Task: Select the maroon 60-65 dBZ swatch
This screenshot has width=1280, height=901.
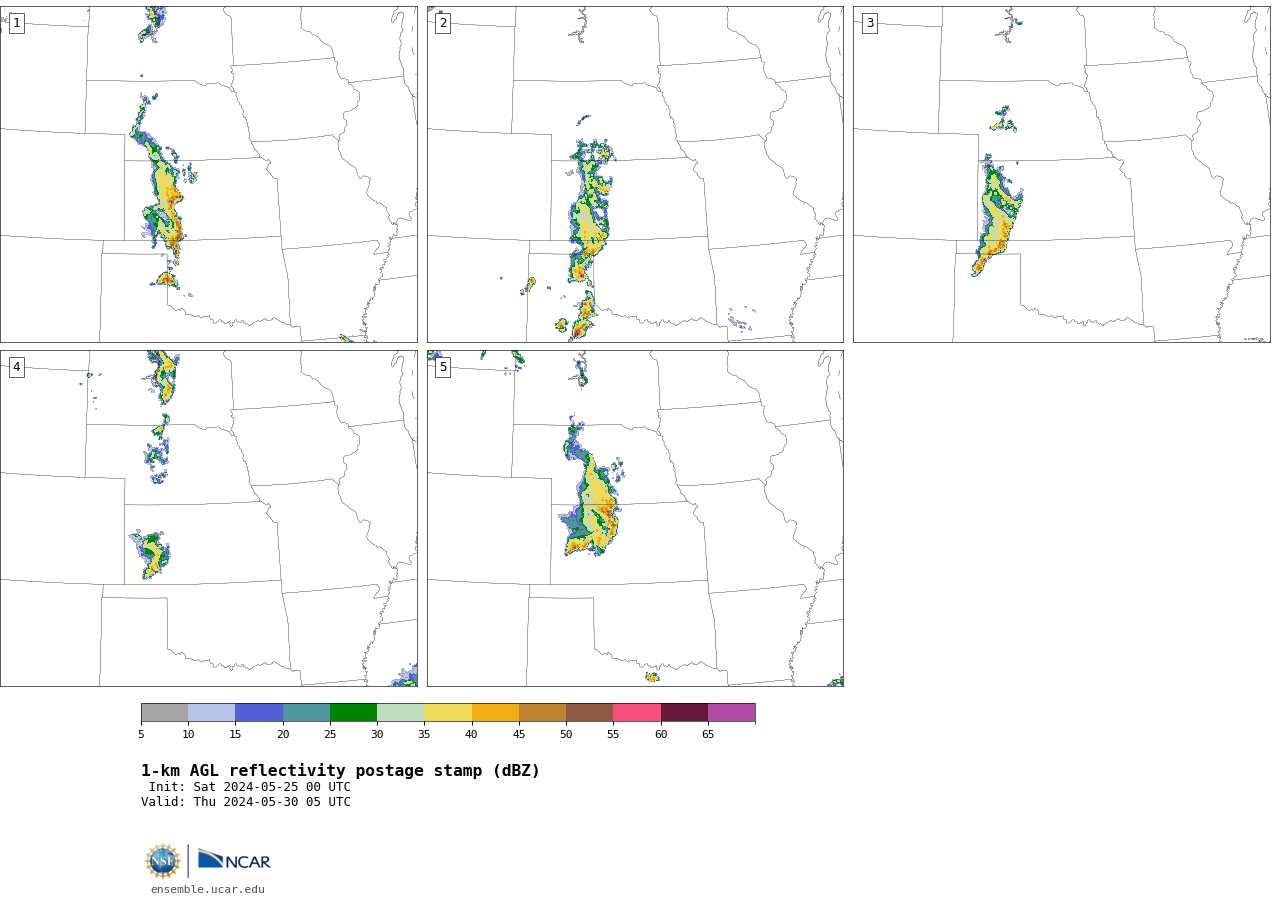Action: 684,712
